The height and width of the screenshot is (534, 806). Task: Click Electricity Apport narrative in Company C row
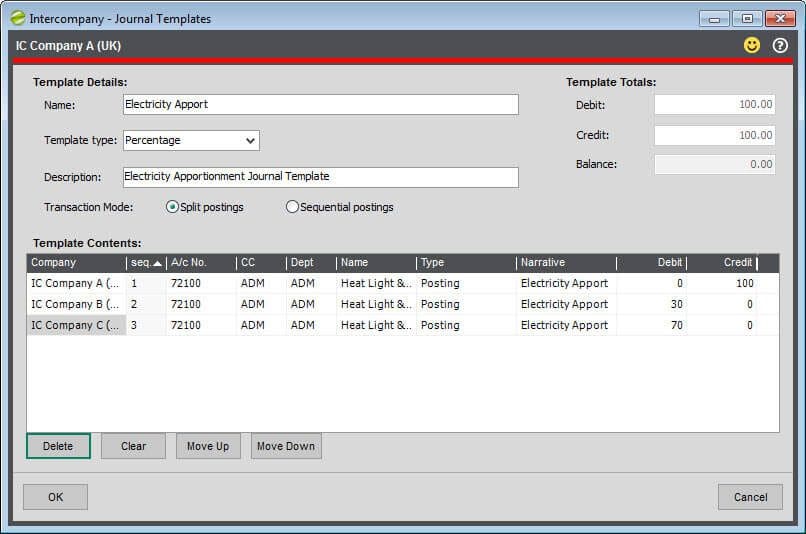(564, 325)
